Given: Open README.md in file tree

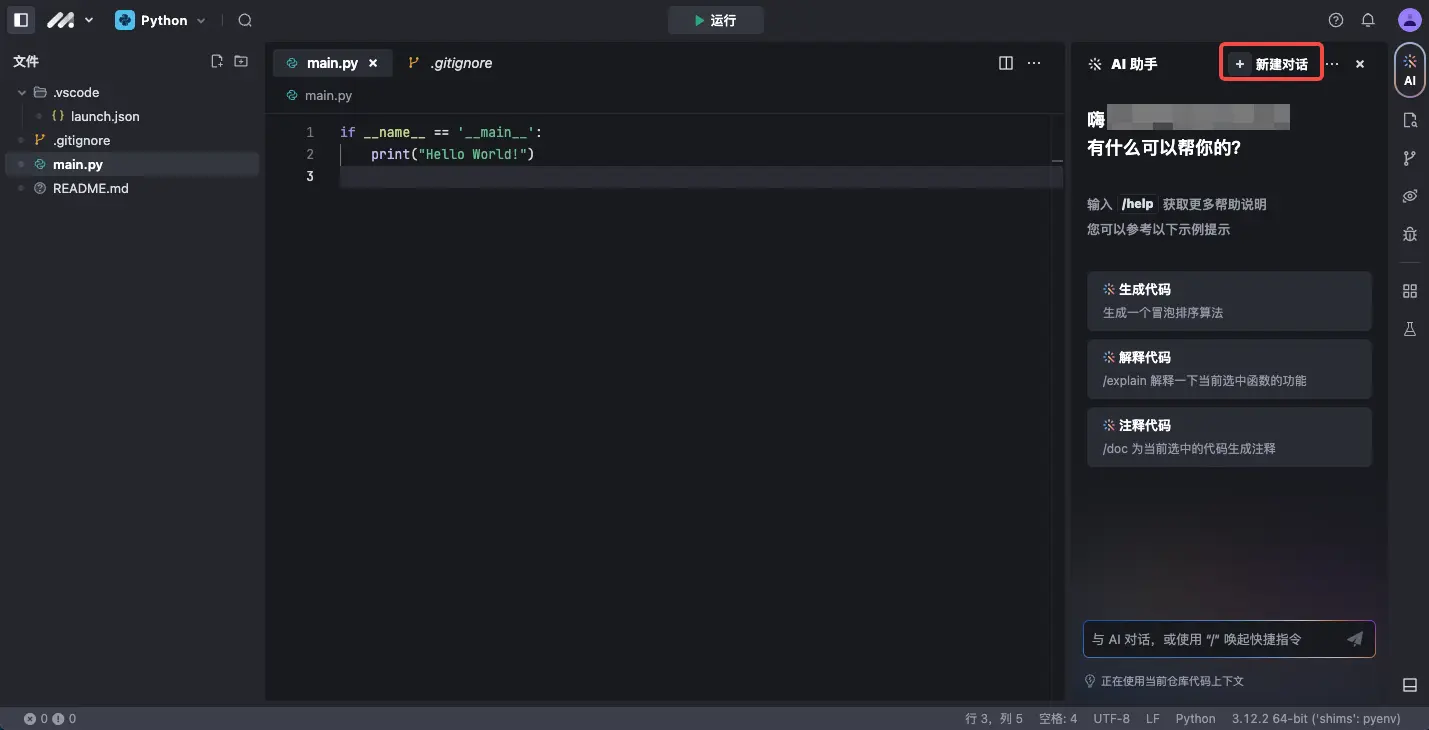Looking at the screenshot, I should [x=130, y=188].
